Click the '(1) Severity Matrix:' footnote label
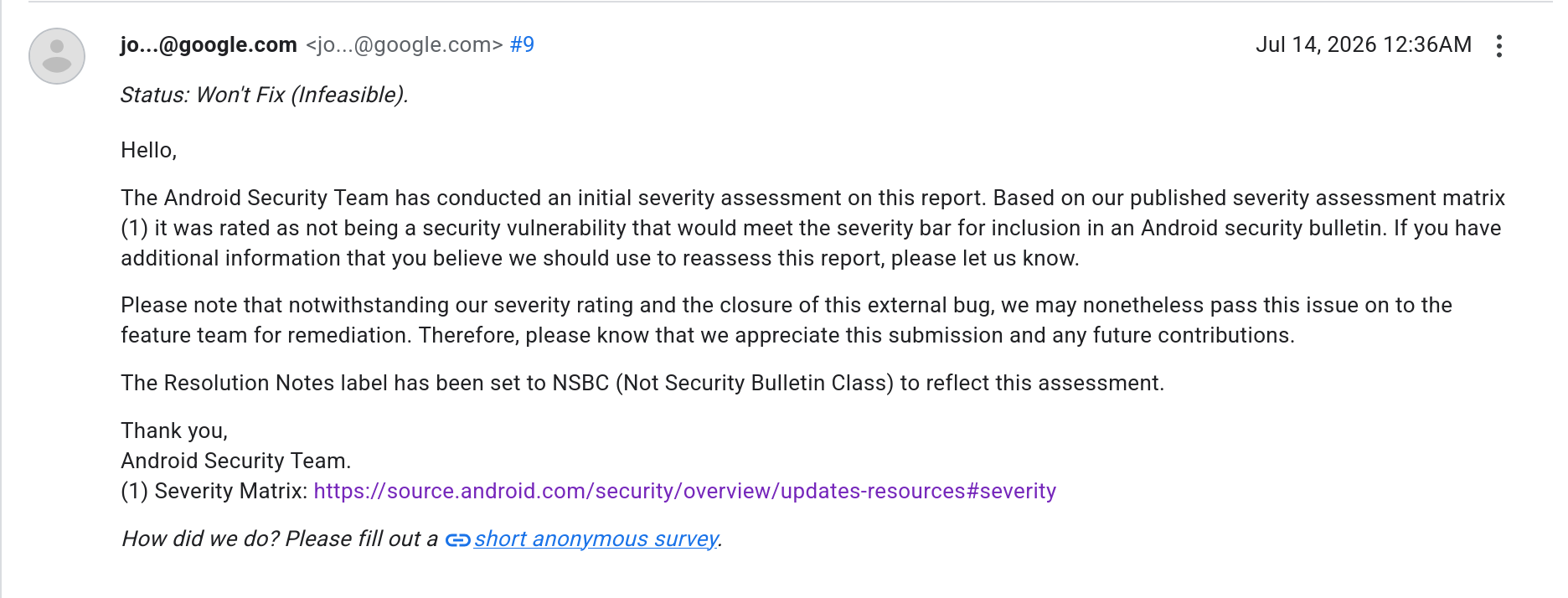 point(214,491)
